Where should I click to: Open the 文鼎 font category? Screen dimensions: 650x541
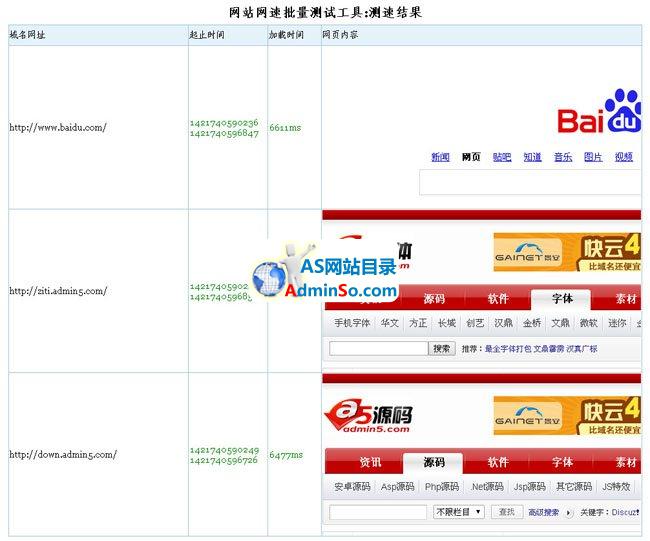(560, 323)
